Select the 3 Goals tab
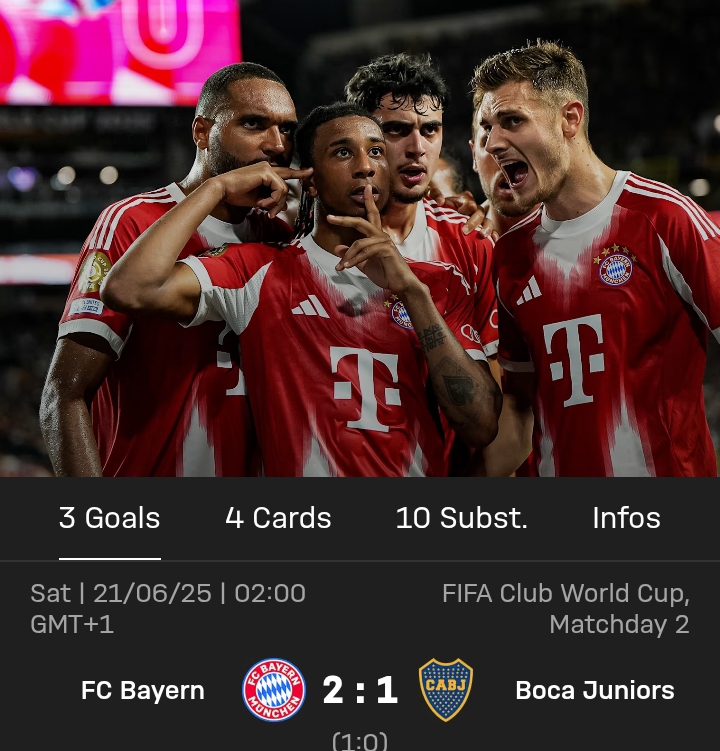The height and width of the screenshot is (751, 720). click(x=110, y=518)
